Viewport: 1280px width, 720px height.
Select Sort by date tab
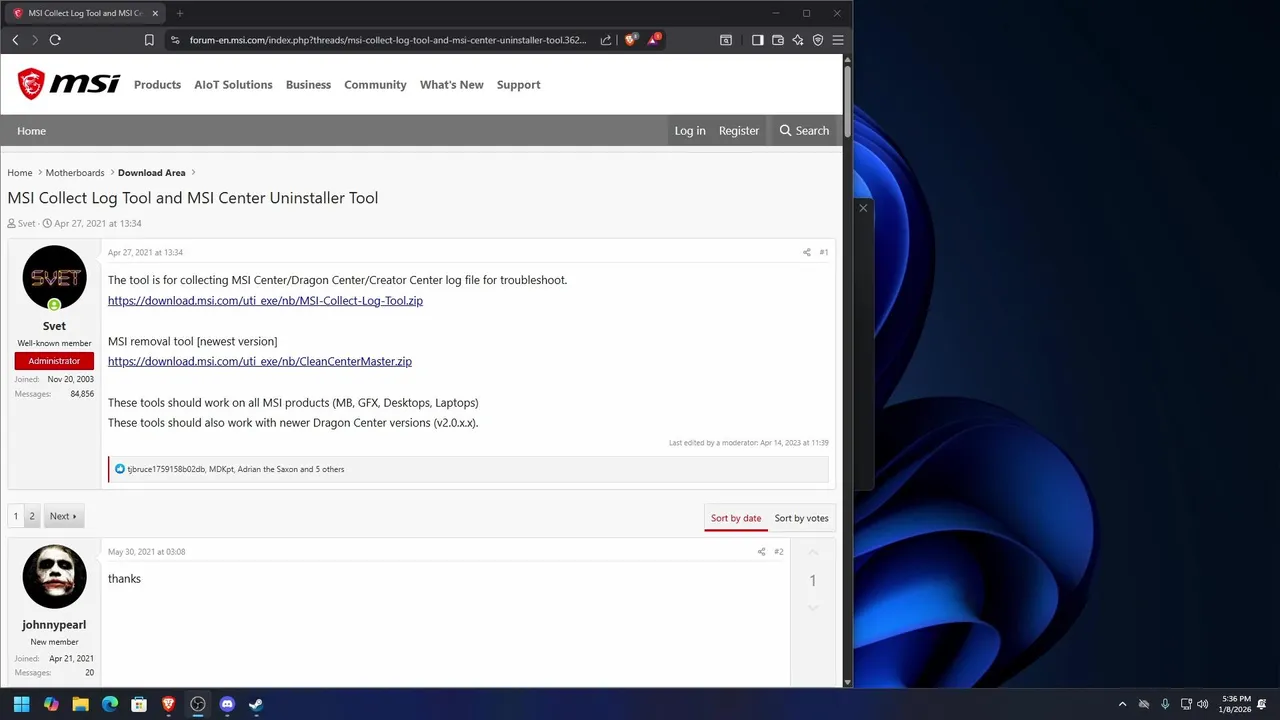coord(736,518)
